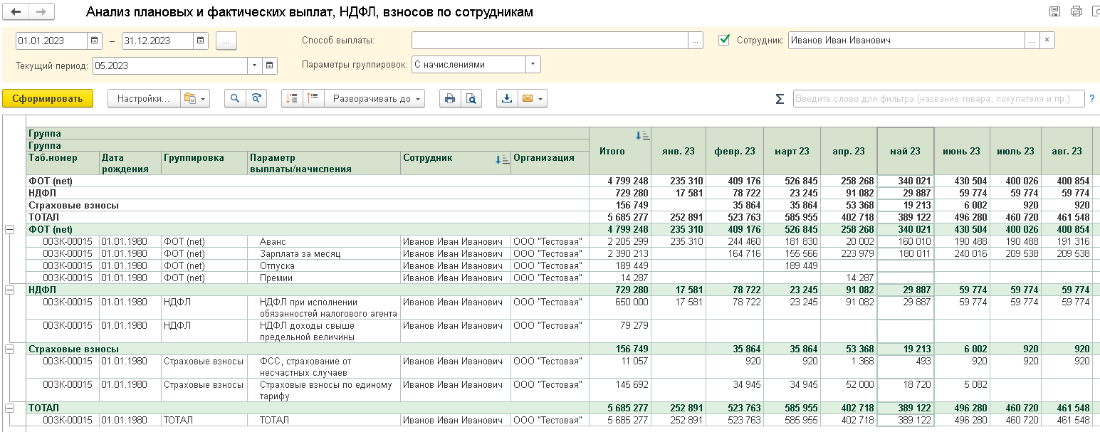Click the Print preview toolbar icon
The height and width of the screenshot is (432, 1100).
(471, 99)
